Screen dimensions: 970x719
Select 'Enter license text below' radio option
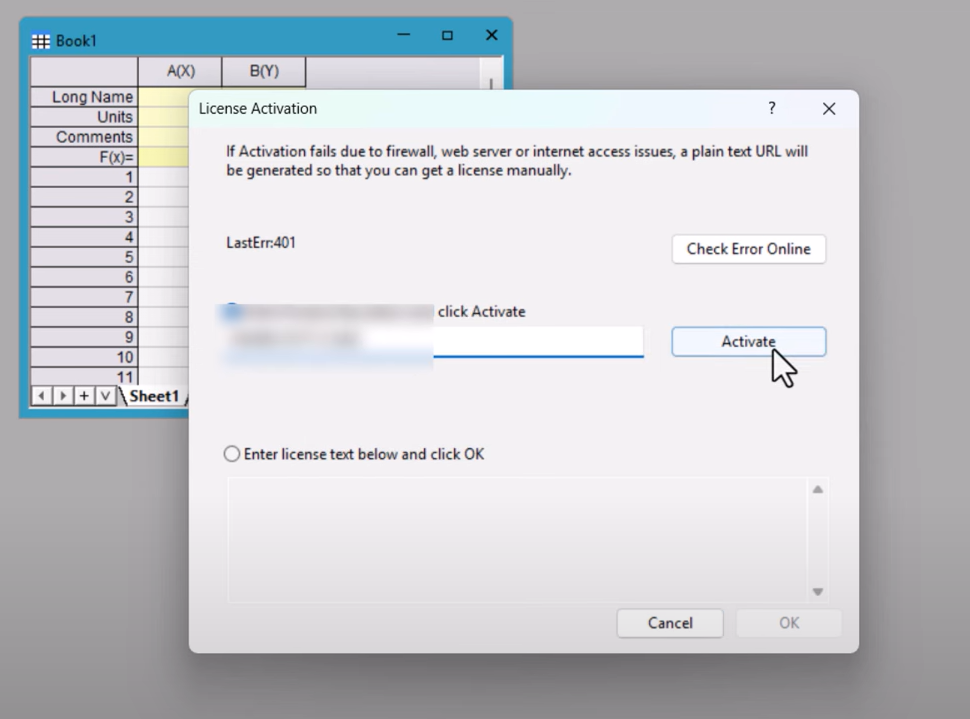[x=232, y=454]
